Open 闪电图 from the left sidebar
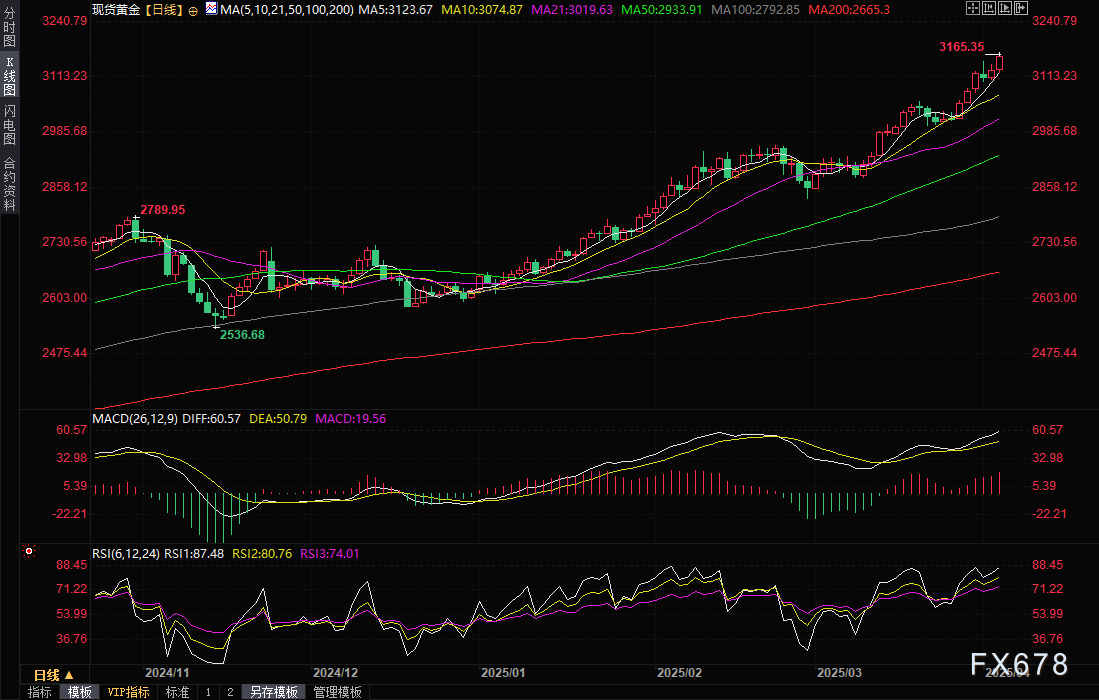Image resolution: width=1099 pixels, height=700 pixels. click(9, 124)
